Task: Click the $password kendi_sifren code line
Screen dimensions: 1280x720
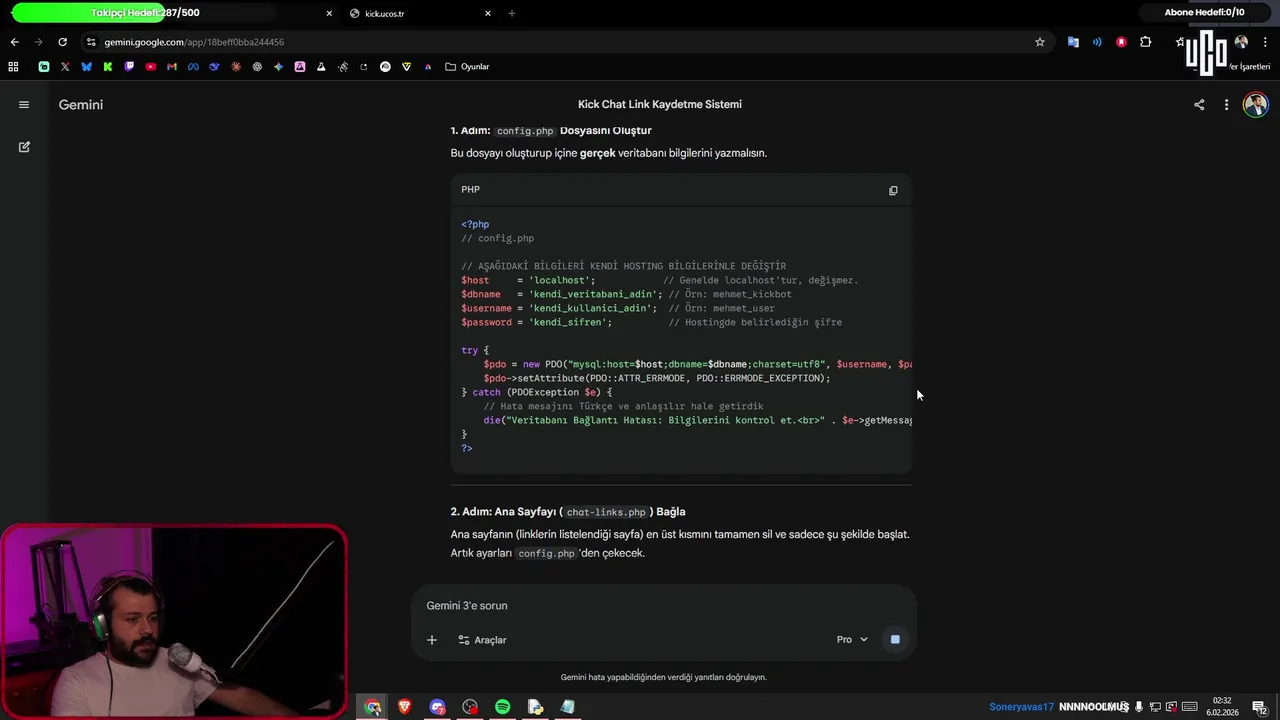Action: click(651, 322)
